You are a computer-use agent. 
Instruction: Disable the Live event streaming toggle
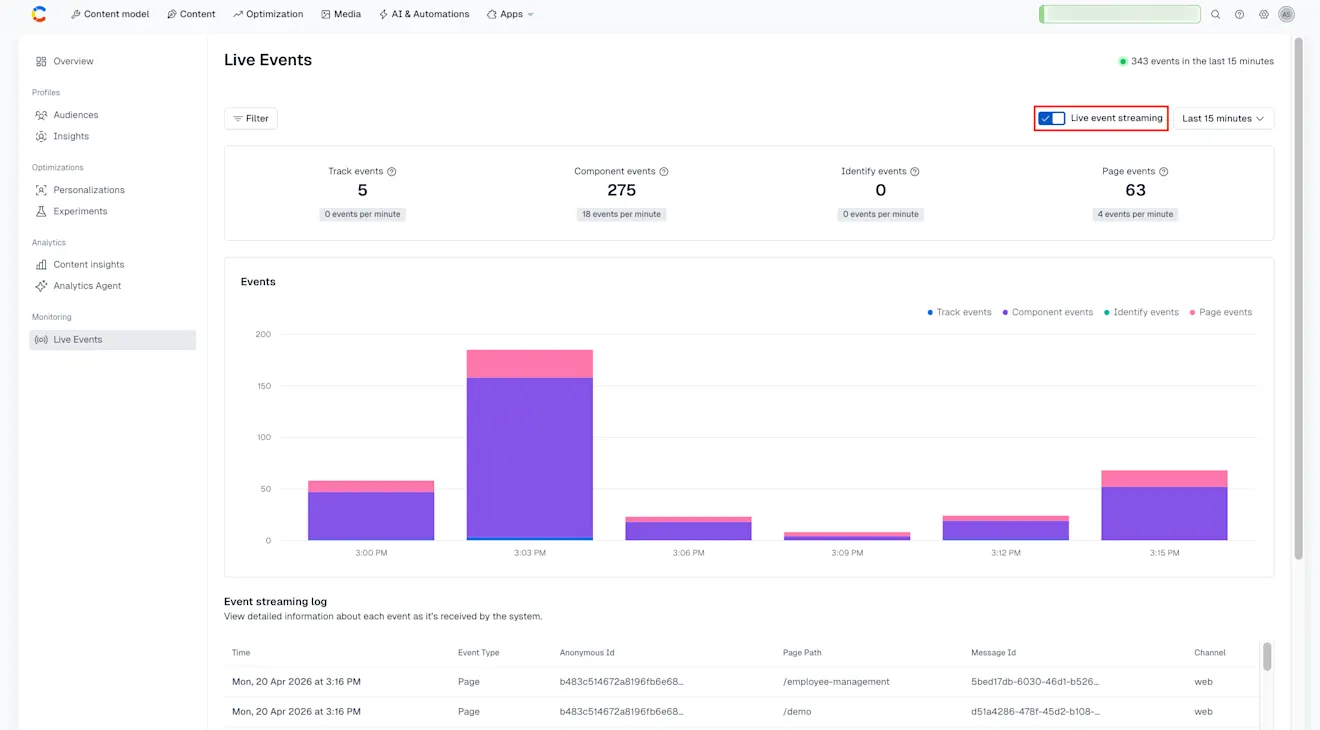coord(1051,117)
